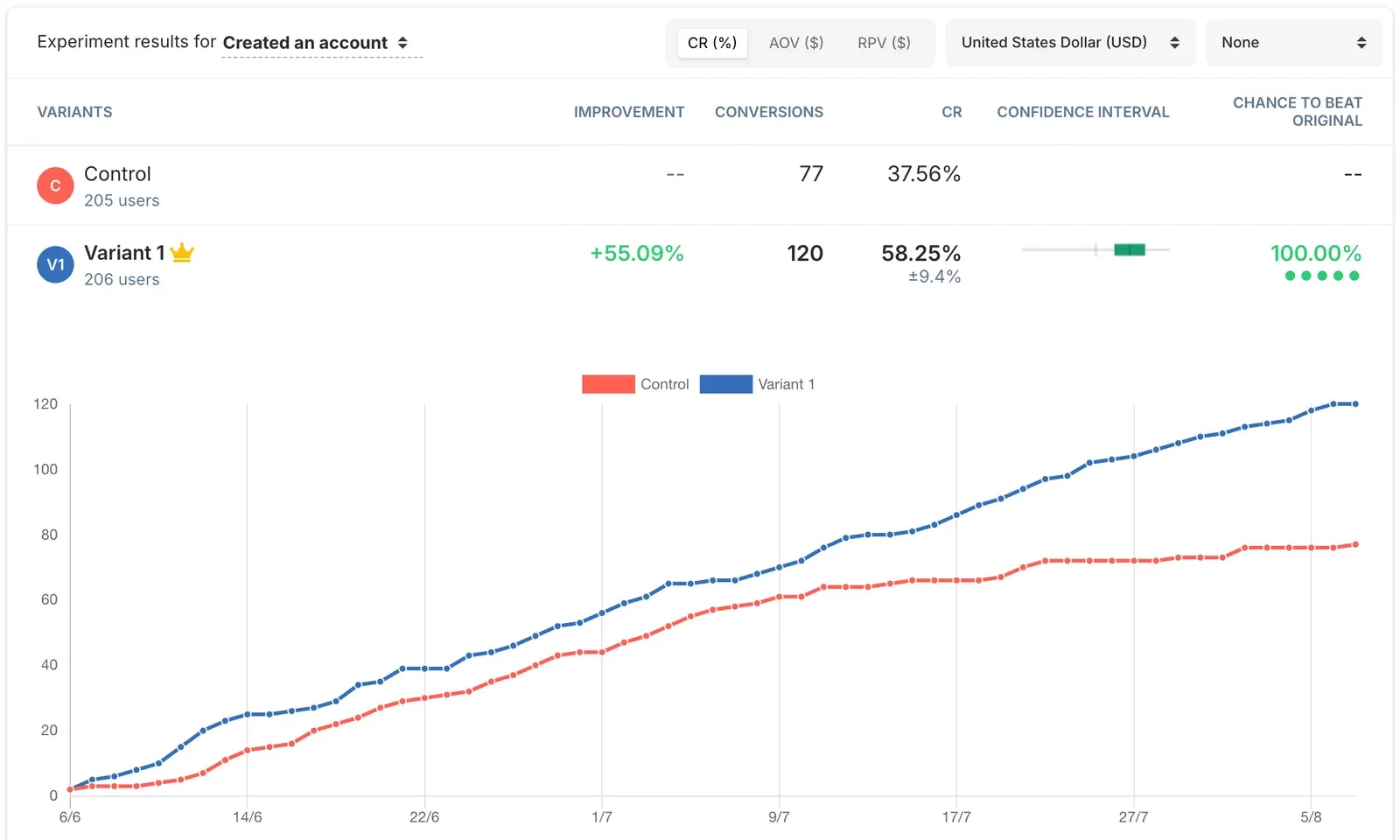The width and height of the screenshot is (1400, 840).
Task: Click the red Control avatar icon
Action: pos(55,185)
